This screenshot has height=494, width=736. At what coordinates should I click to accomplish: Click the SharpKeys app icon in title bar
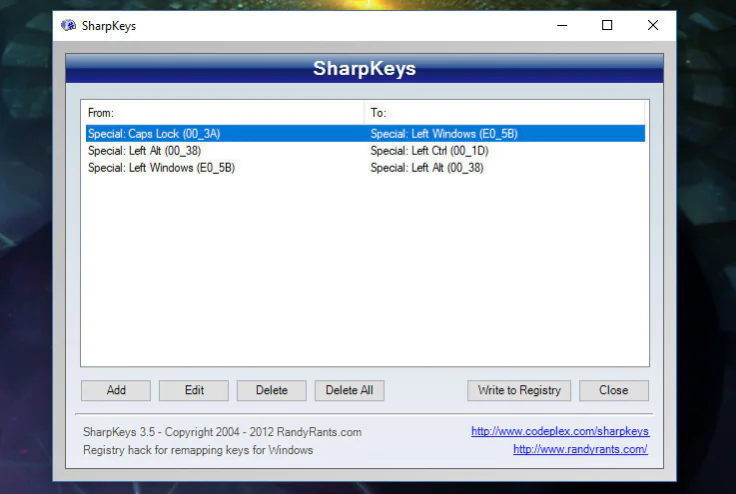tap(69, 25)
